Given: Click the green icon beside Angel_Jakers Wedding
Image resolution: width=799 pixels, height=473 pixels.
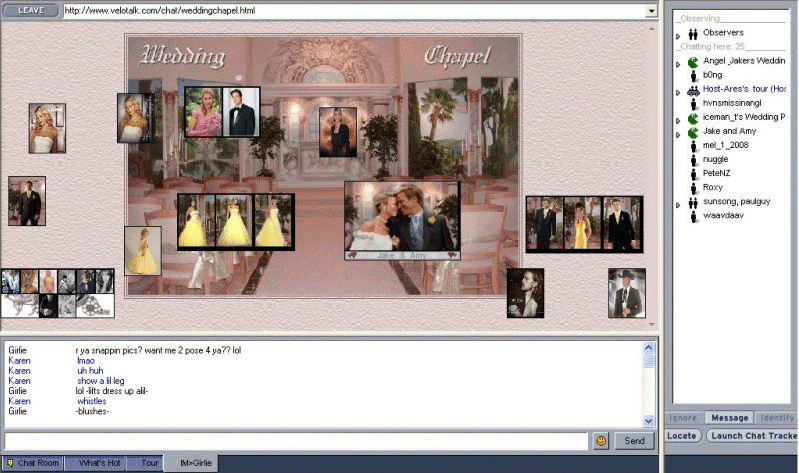Looking at the screenshot, I should [x=692, y=61].
